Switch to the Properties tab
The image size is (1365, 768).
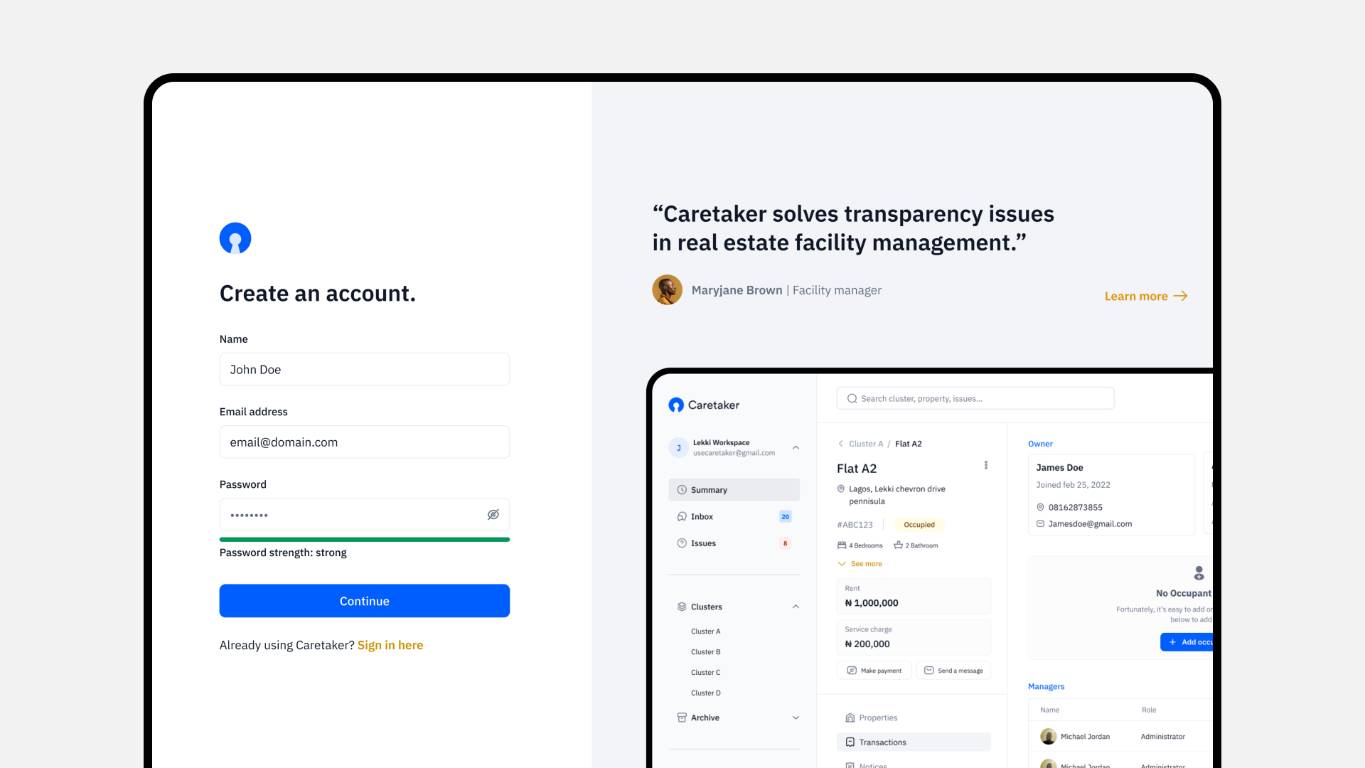point(914,718)
